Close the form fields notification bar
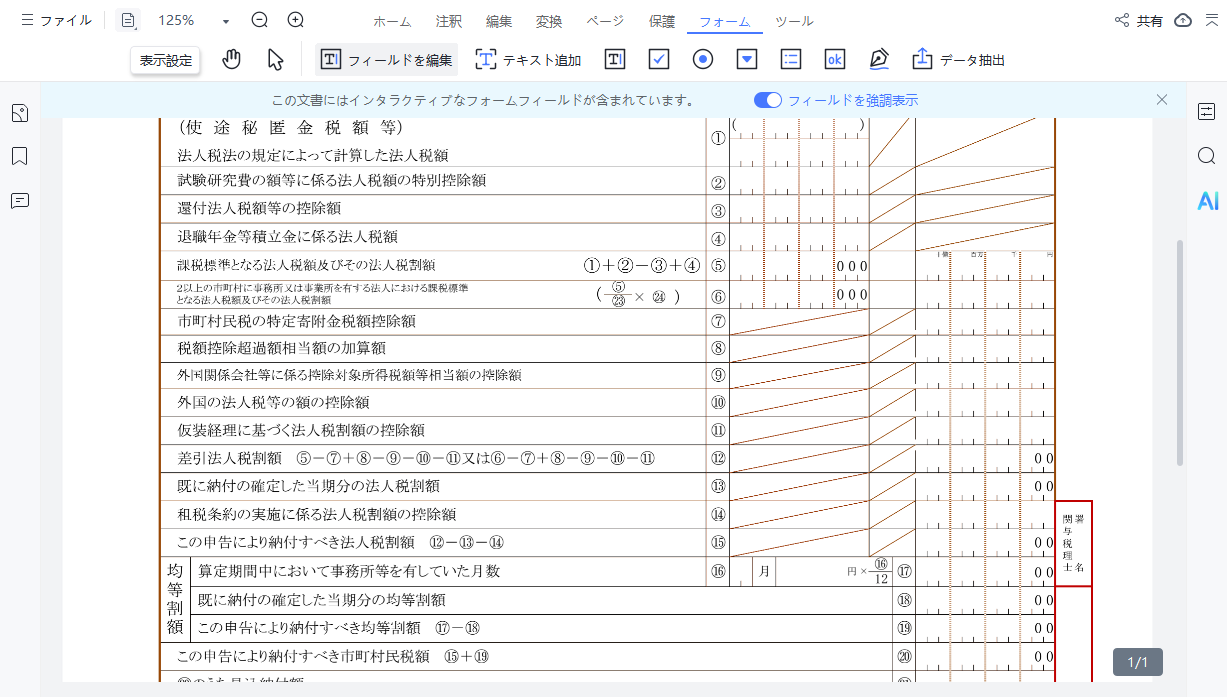This screenshot has width=1227, height=697. (1162, 100)
